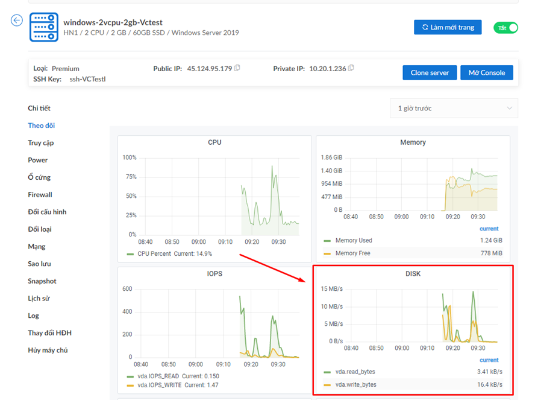The height and width of the screenshot is (400, 535).
Task: Click the Memory graph area
Action: (420, 184)
